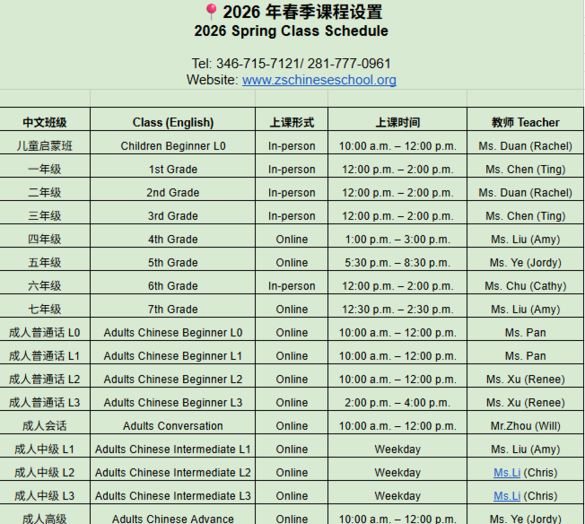Select the 成人会话 cell
Viewport: 585px width, 524px height.
(45, 423)
